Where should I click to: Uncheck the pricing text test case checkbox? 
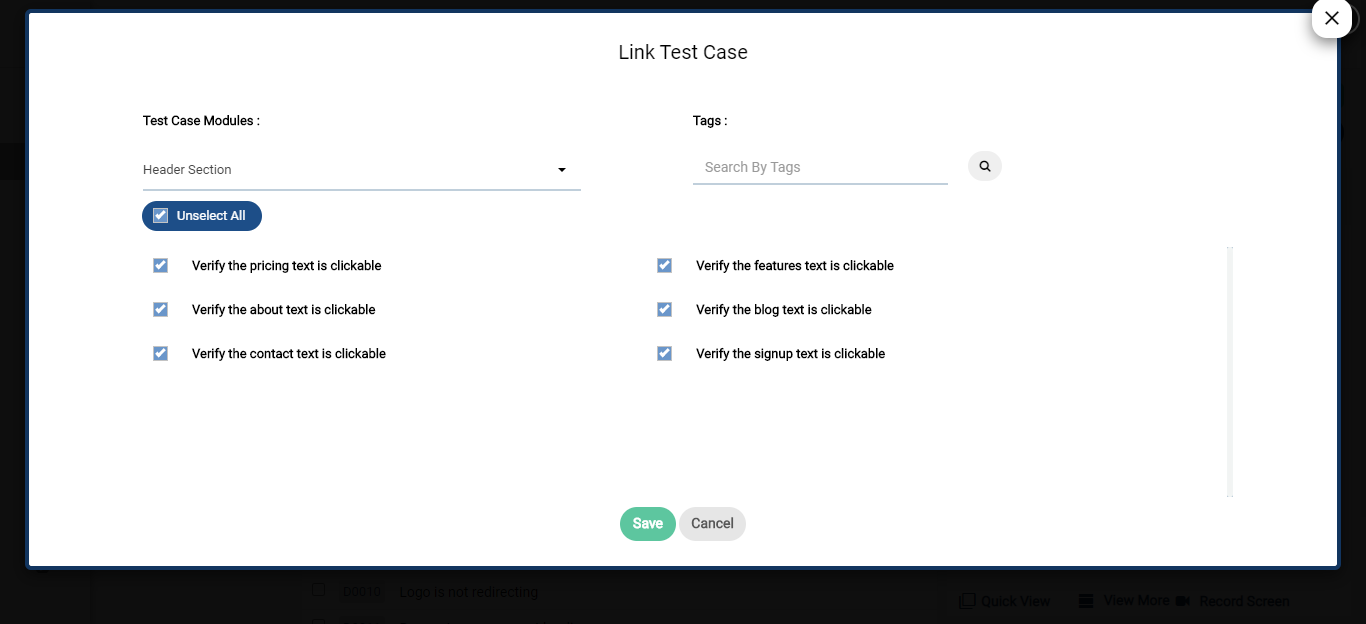click(x=160, y=265)
